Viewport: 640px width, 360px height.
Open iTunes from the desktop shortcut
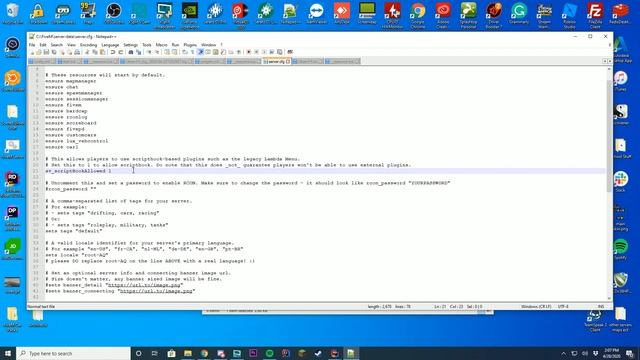(620, 81)
